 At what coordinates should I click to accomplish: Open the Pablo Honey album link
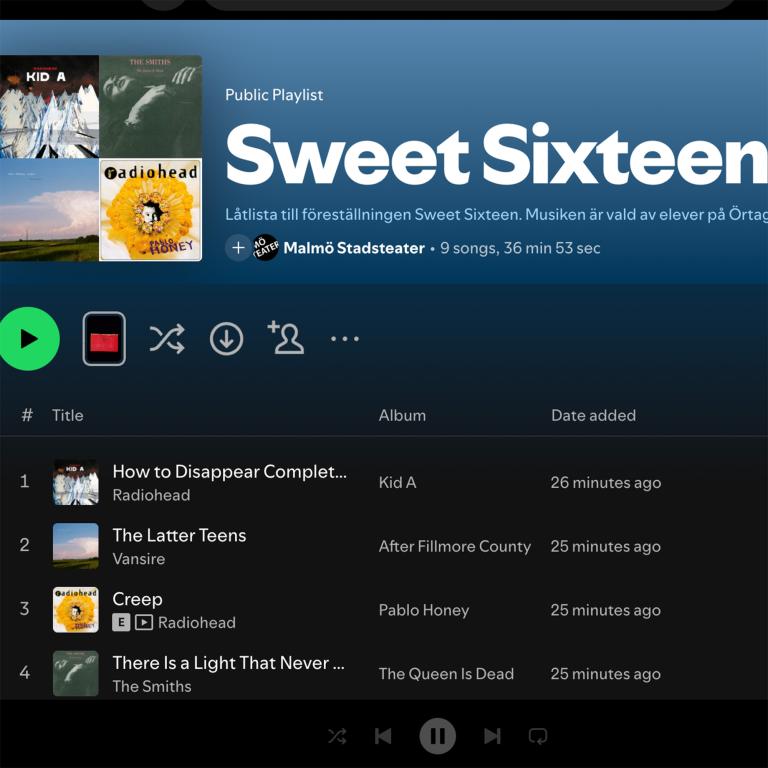(x=424, y=610)
